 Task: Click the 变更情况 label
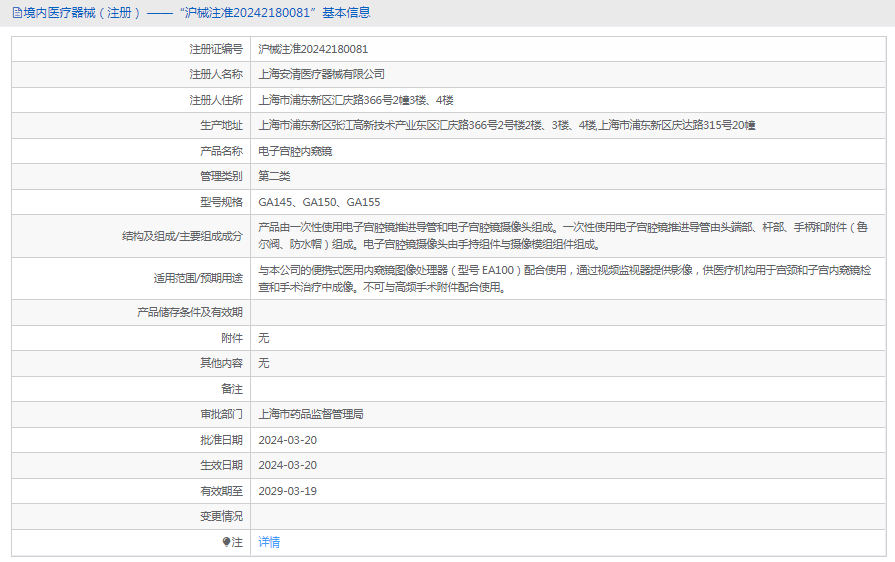pyautogui.click(x=221, y=516)
